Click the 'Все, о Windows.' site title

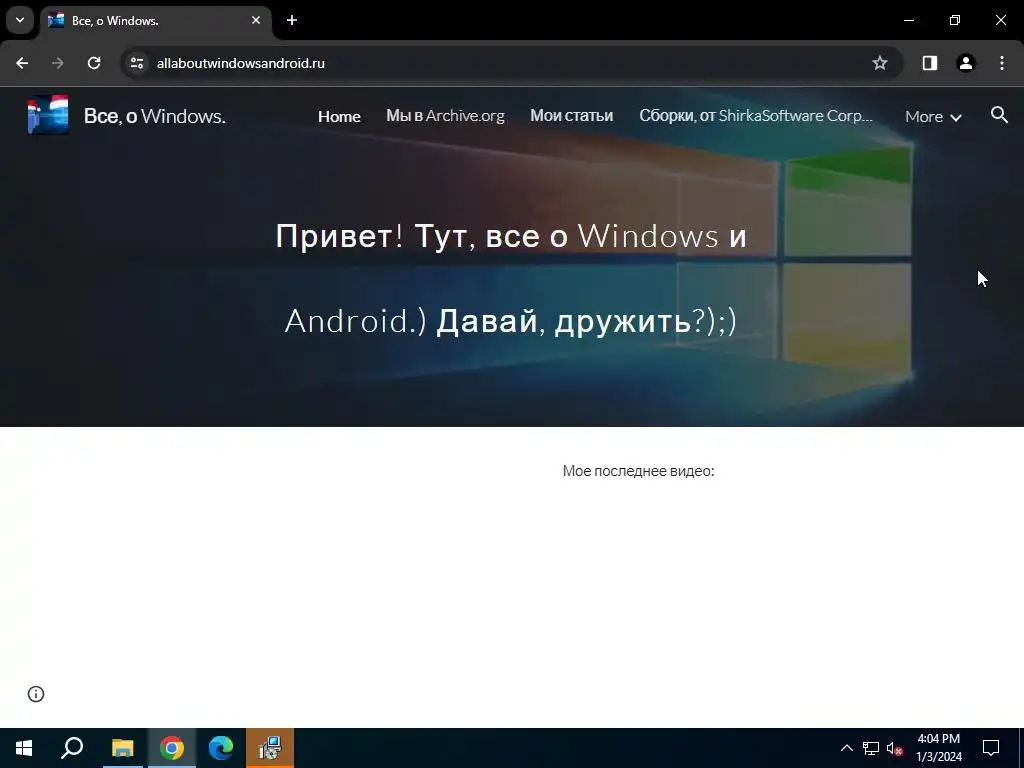(155, 116)
